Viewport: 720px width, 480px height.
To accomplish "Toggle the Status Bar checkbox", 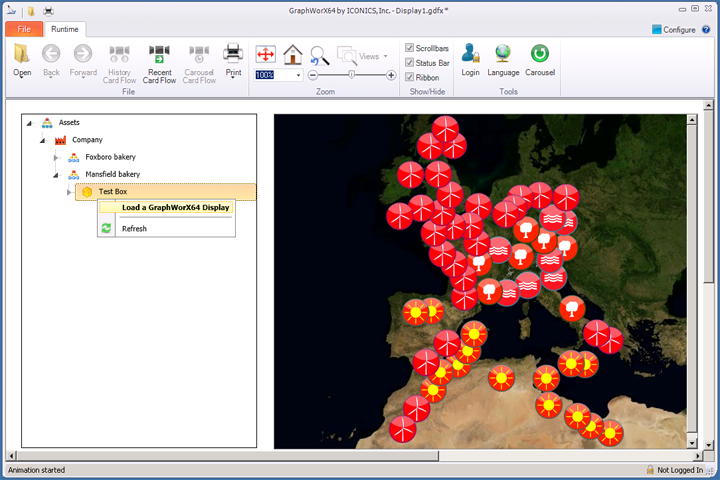I will coord(410,62).
